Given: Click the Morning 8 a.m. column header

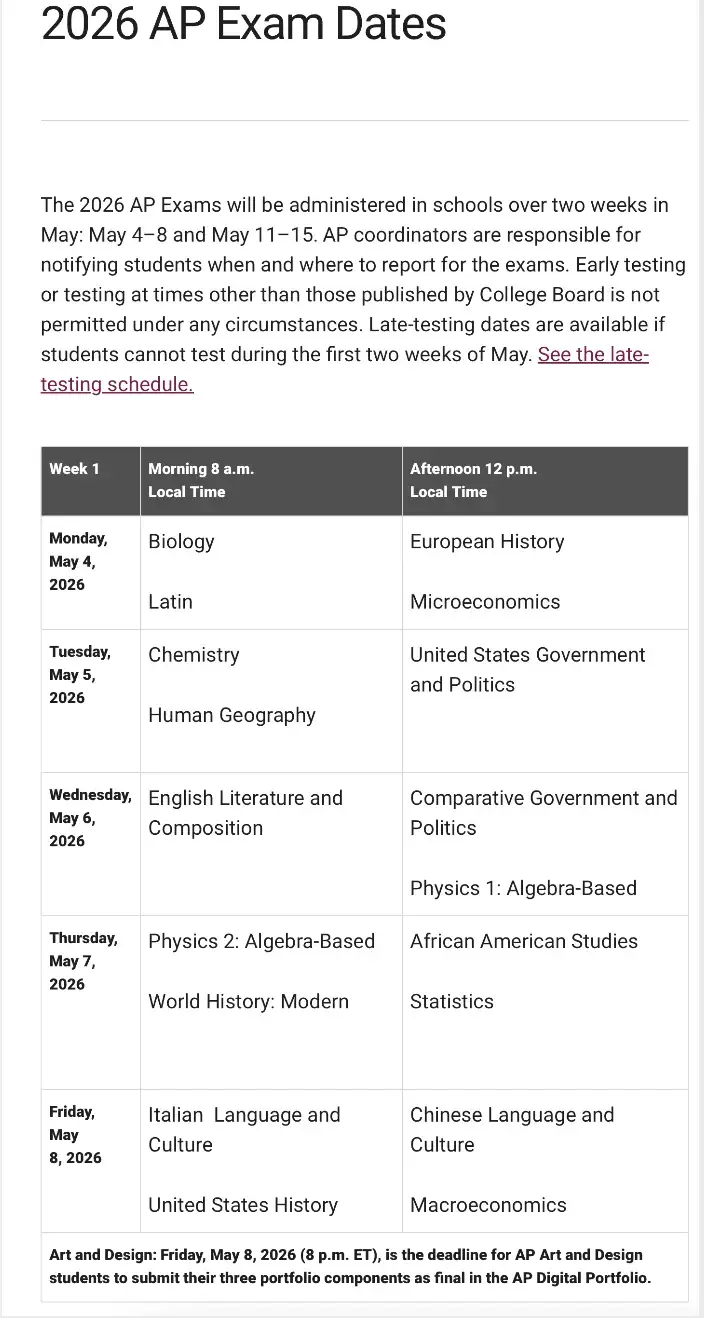Looking at the screenshot, I should click(201, 480).
